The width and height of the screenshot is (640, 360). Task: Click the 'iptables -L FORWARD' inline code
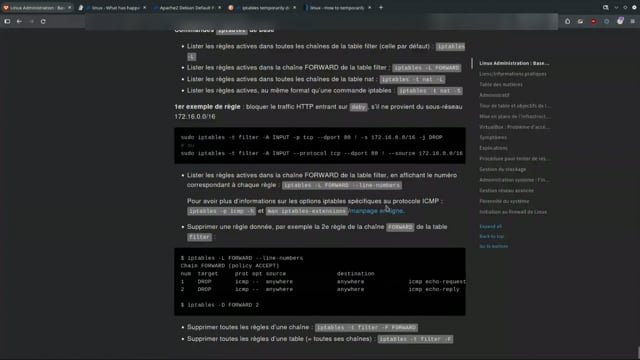coord(427,68)
